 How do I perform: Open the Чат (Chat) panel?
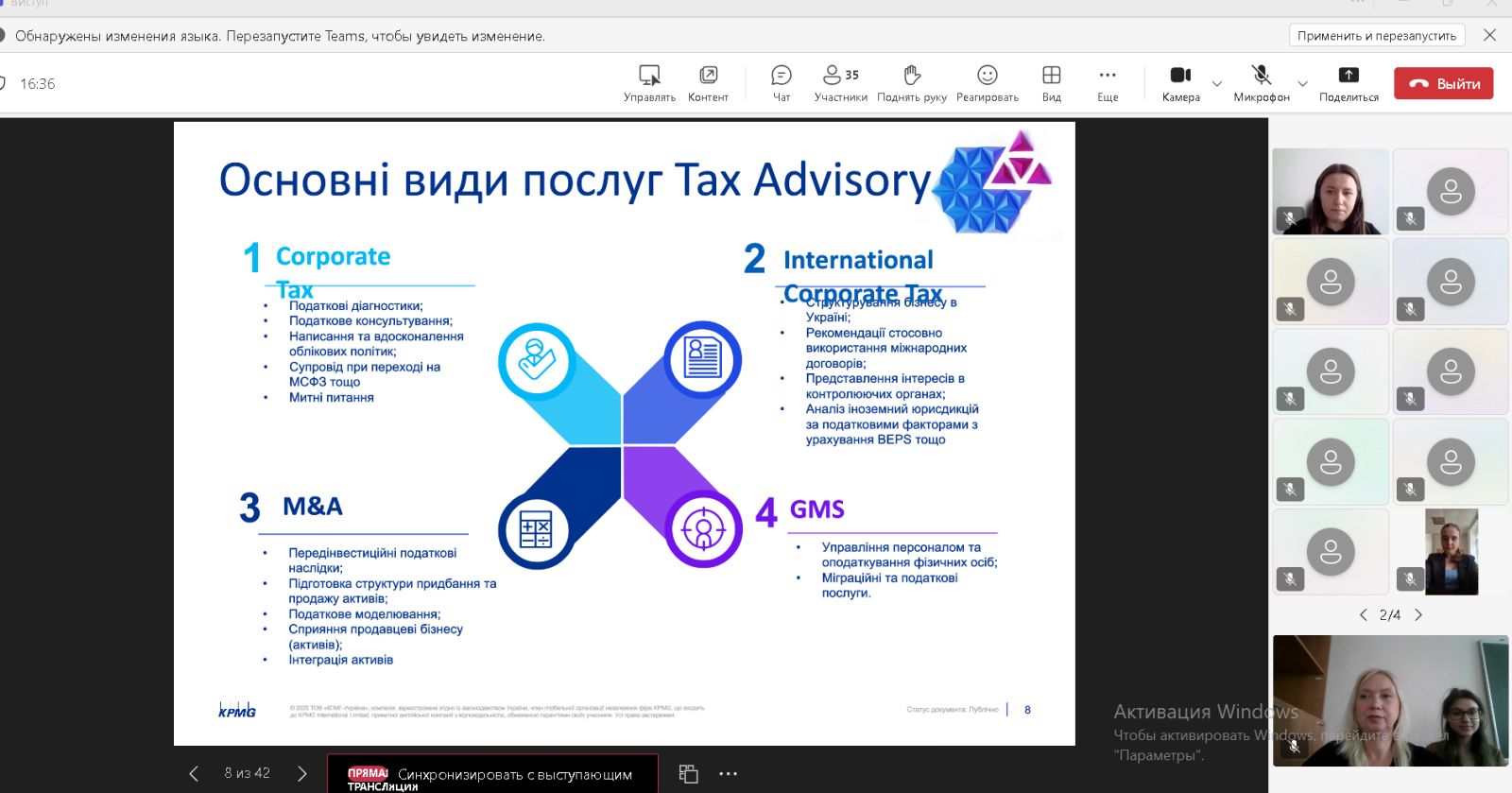tap(782, 82)
